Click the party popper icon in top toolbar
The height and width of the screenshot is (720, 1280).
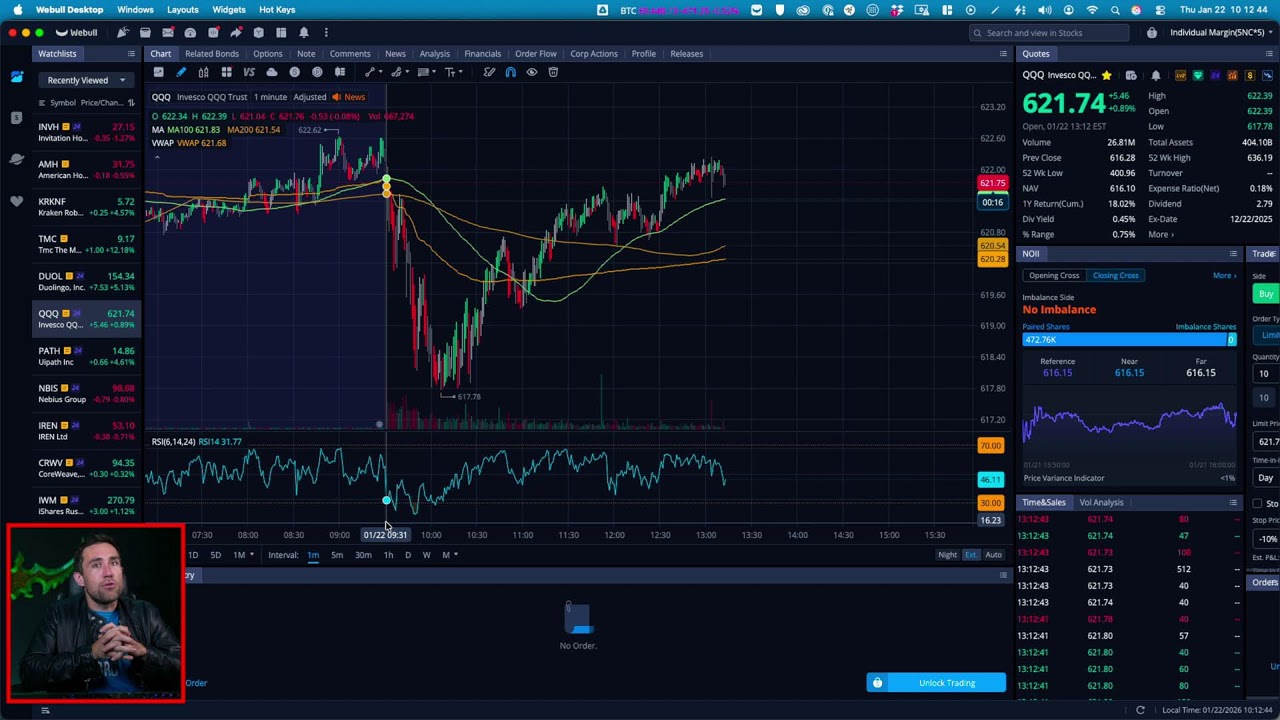click(123, 32)
